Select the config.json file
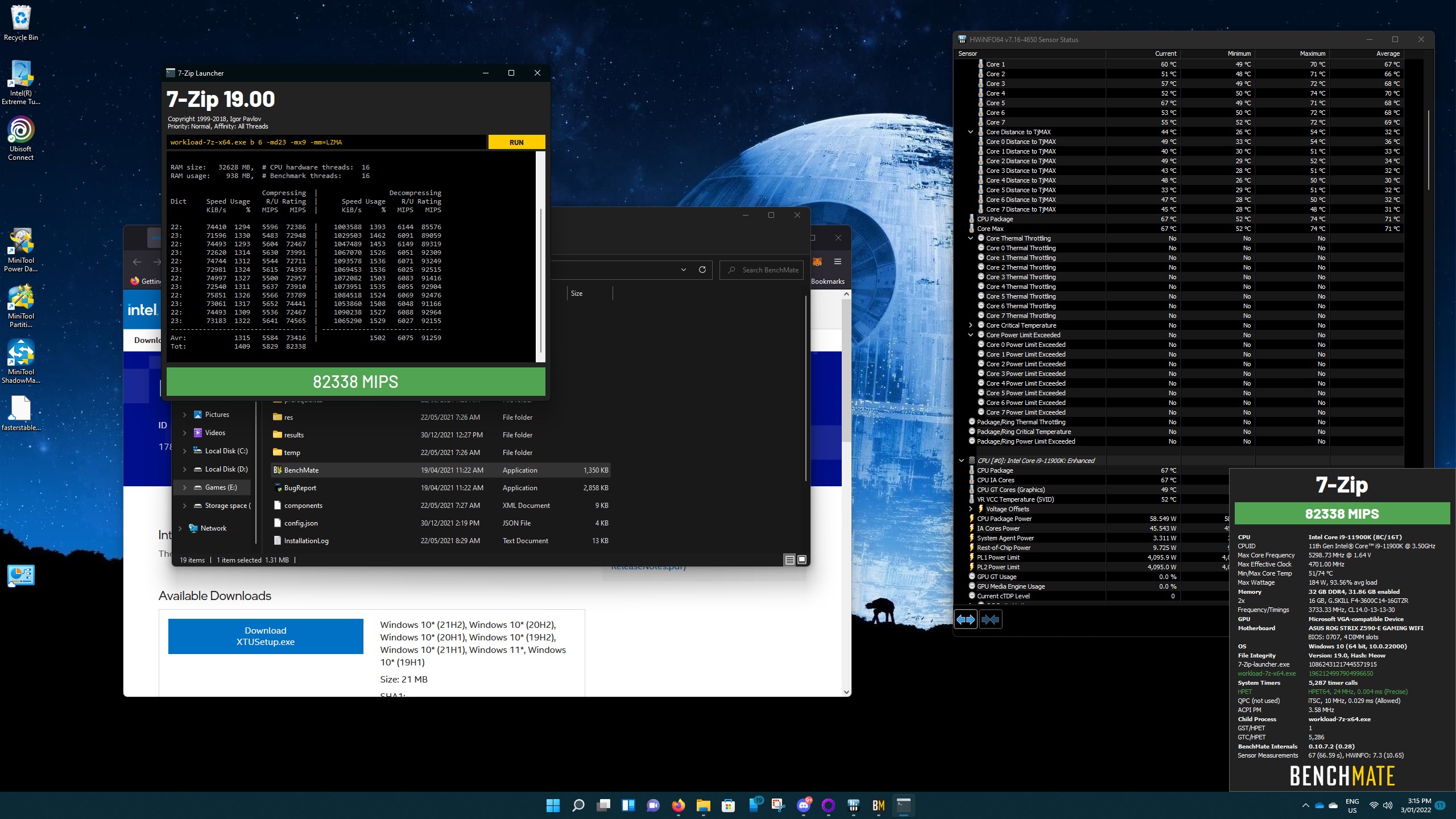Screen dimensions: 1456x819 tap(440, 523)
